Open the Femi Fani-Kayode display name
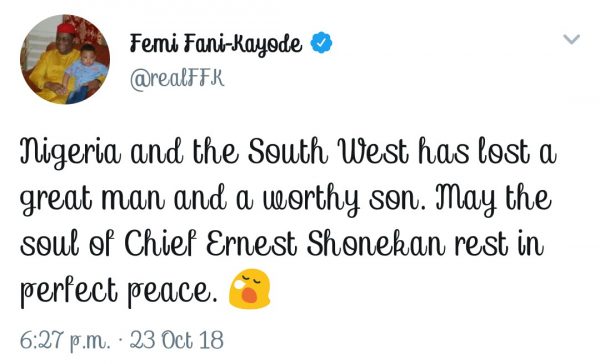 pyautogui.click(x=216, y=44)
